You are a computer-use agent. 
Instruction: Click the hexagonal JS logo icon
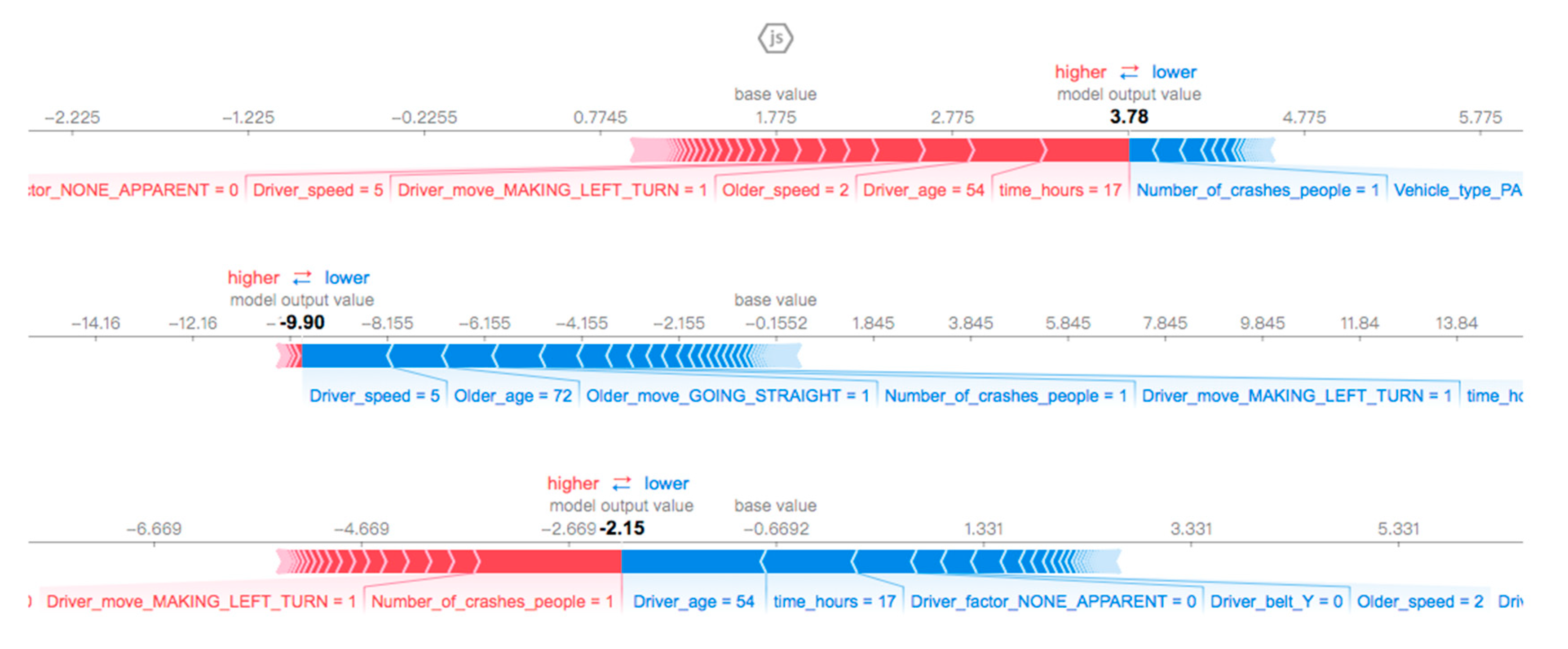(x=775, y=38)
